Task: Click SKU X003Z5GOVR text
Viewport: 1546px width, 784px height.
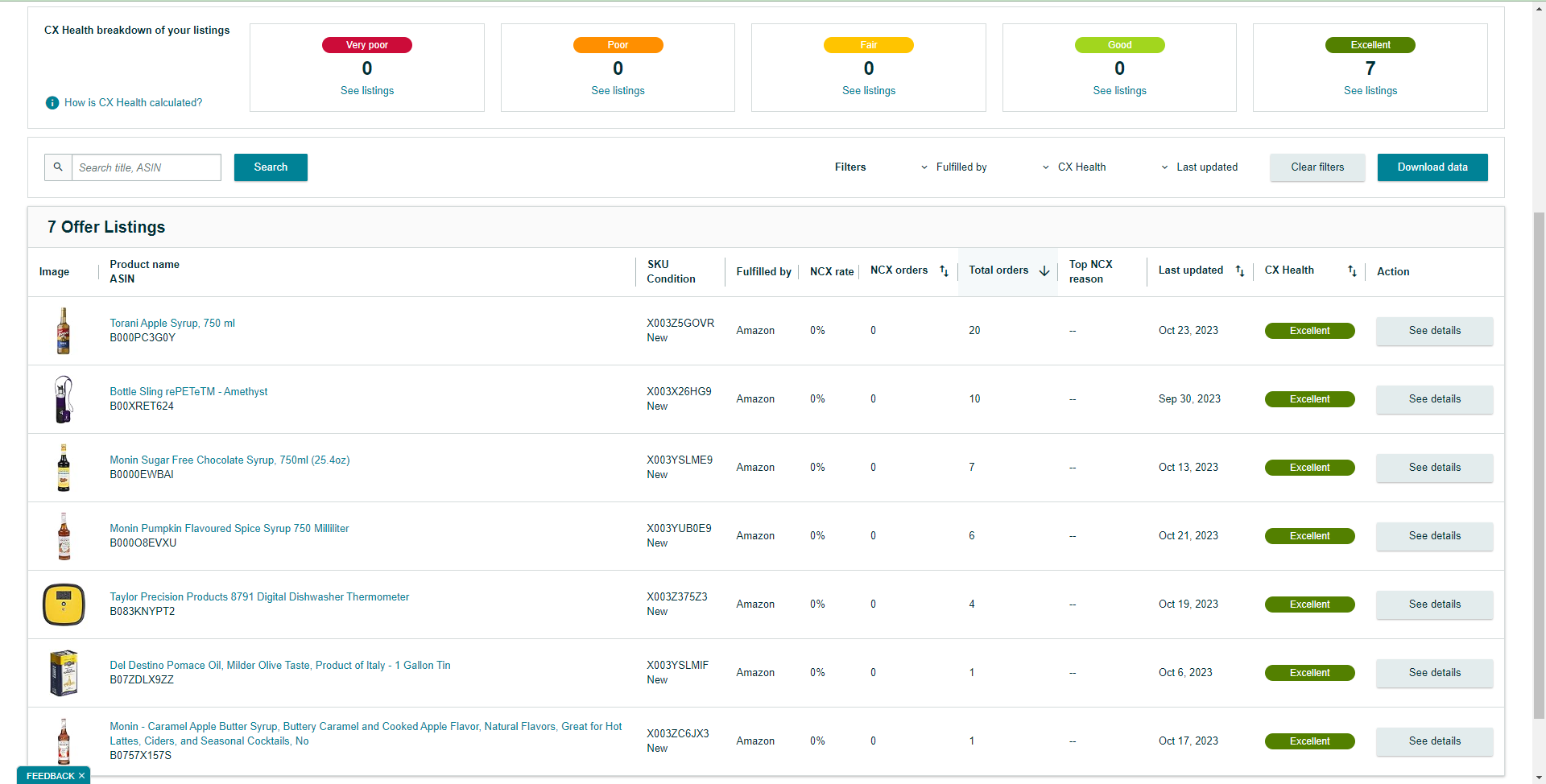Action: [680, 324]
